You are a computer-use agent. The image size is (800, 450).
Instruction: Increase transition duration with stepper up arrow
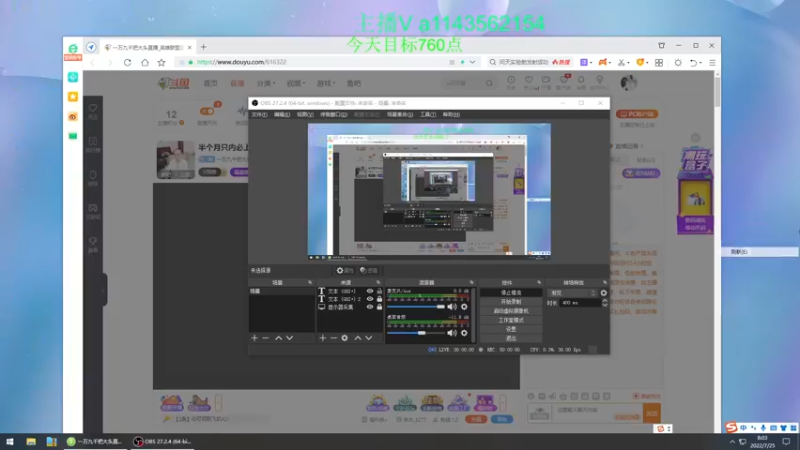coord(605,301)
